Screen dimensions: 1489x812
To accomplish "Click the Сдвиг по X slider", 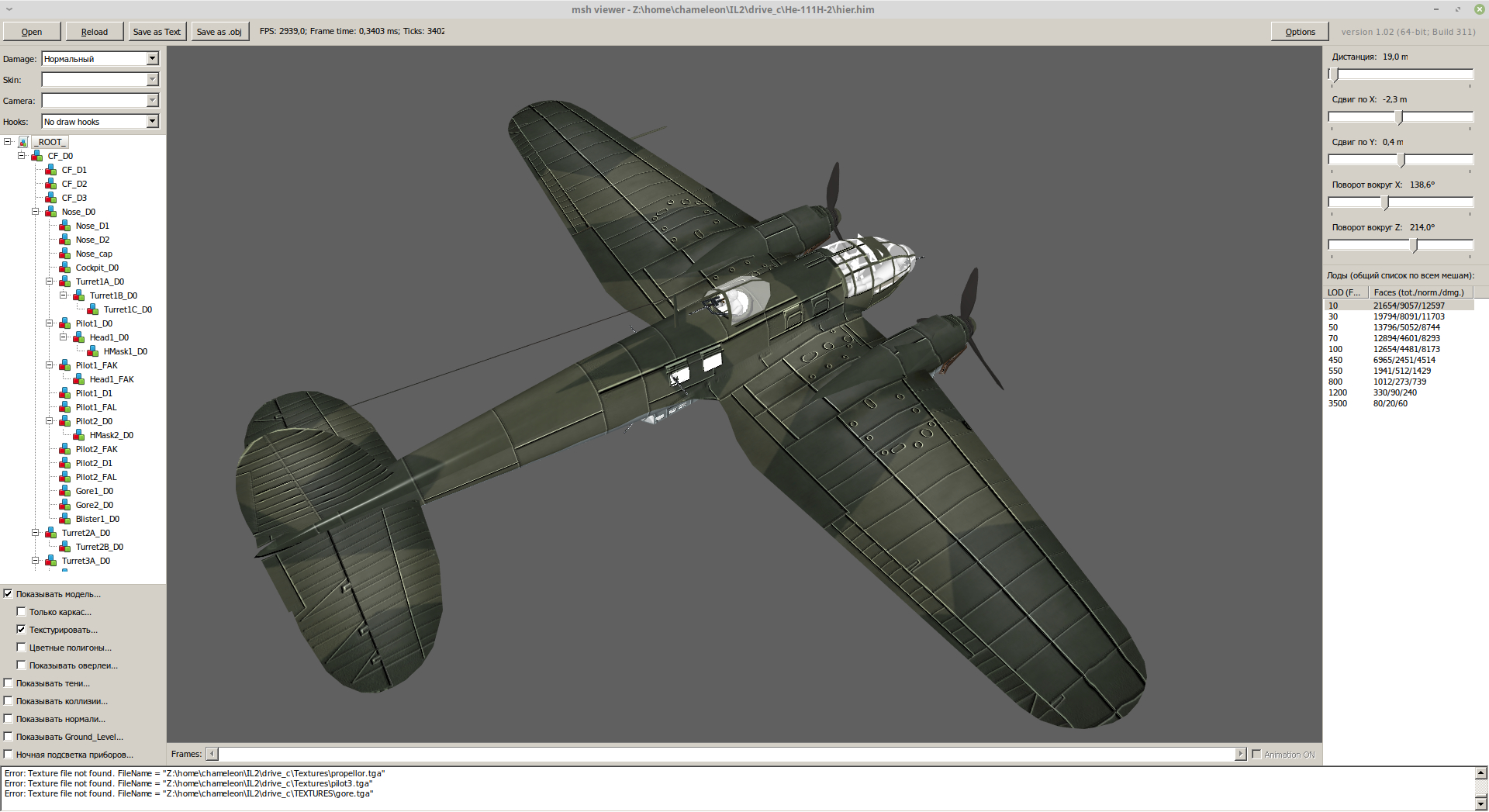I will pos(1401,117).
